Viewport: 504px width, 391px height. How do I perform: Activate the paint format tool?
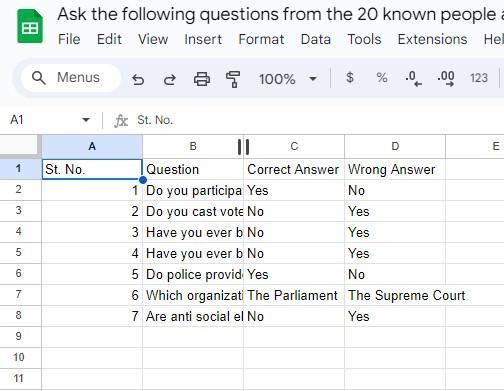point(233,79)
